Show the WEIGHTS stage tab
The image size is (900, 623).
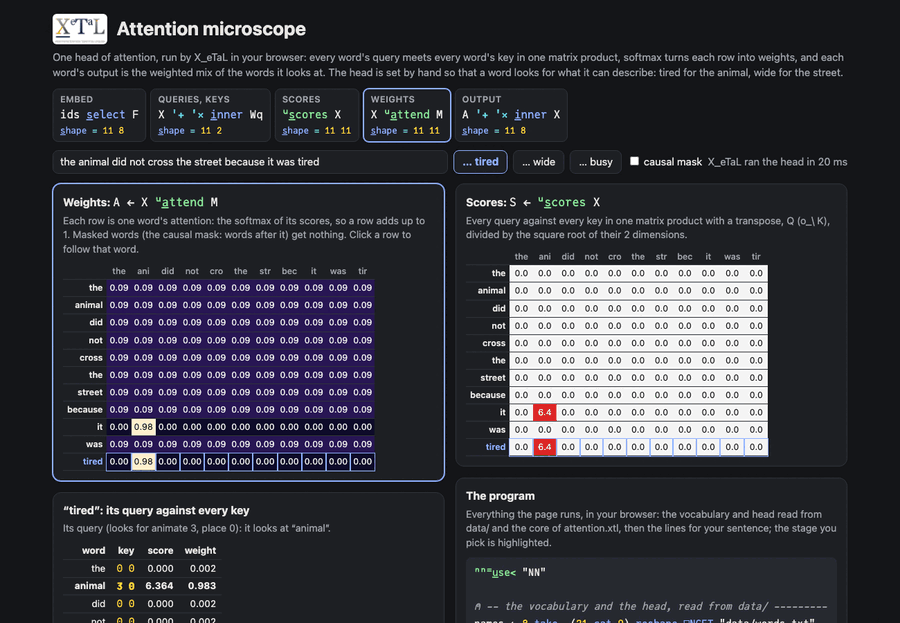point(406,115)
